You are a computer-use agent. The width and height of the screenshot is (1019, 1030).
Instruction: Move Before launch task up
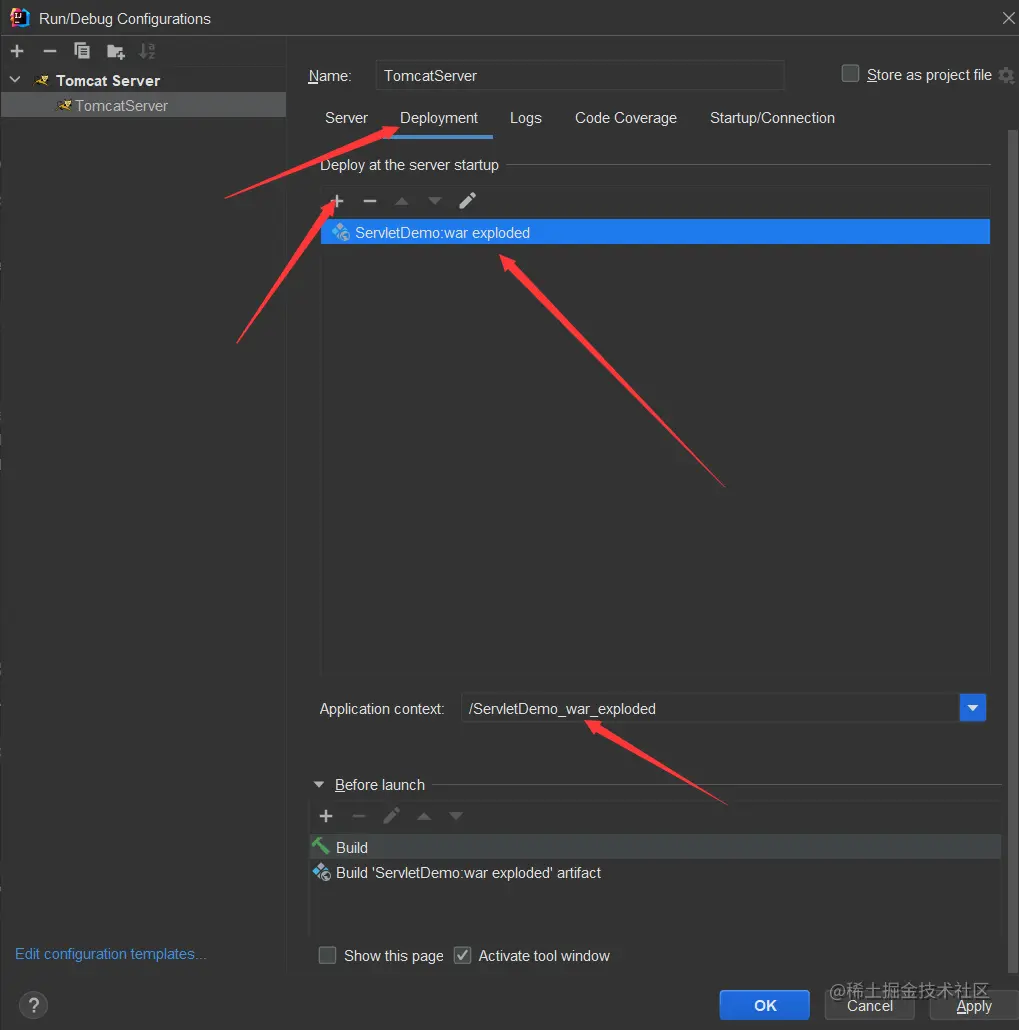click(424, 817)
